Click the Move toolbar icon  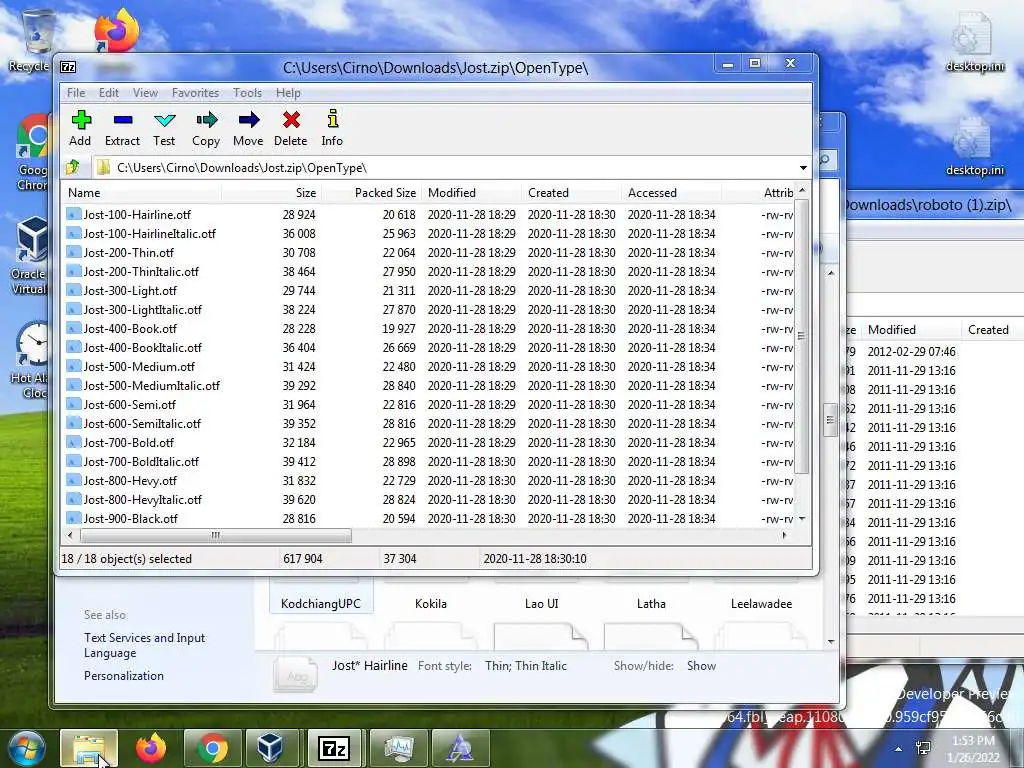click(x=249, y=120)
